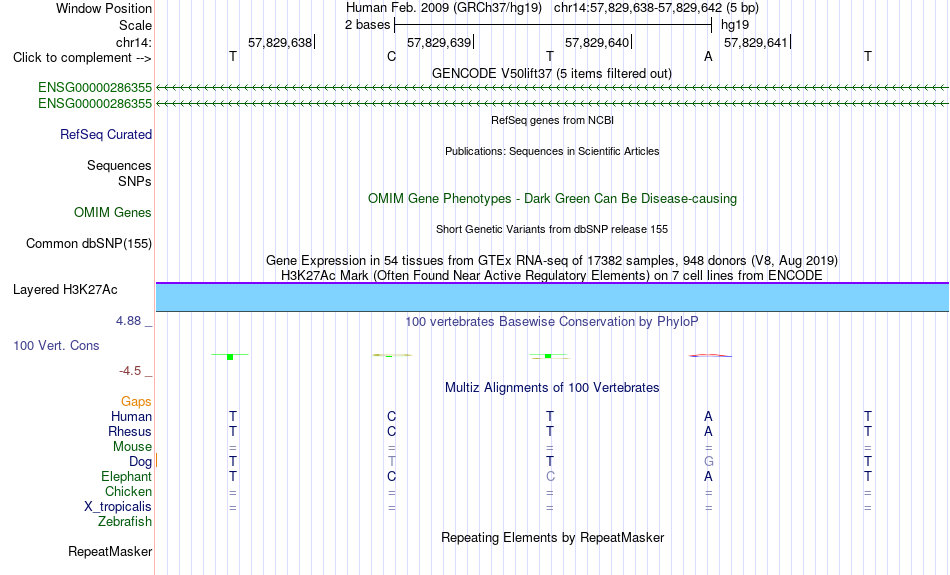Viewport: 950px width, 575px height.
Task: Select the Rhesus alignment row label
Action: click(130, 432)
